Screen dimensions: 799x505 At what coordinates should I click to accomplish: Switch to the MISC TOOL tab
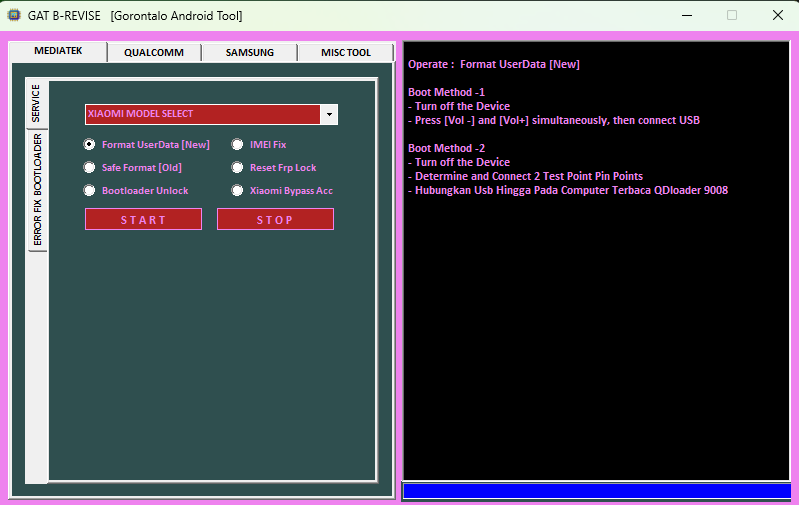[x=346, y=52]
